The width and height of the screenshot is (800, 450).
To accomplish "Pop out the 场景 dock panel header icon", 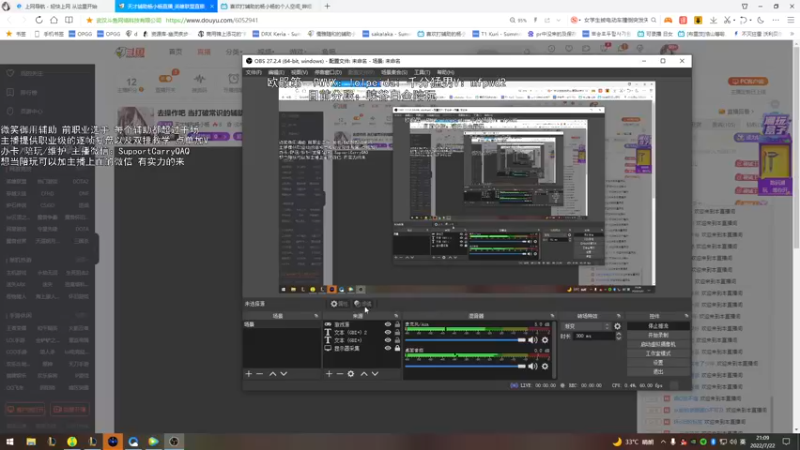I will pyautogui.click(x=316, y=316).
